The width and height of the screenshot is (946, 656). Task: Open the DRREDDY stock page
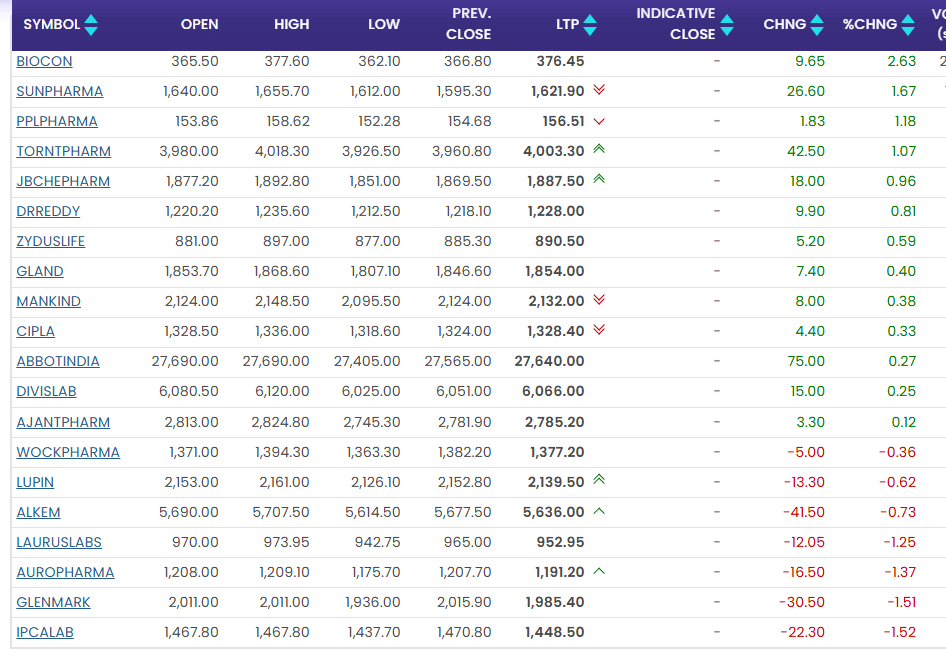pos(48,211)
